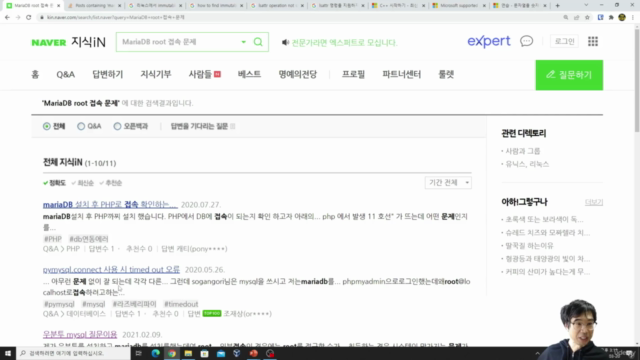640x360 pixels.
Task: Open the 명예의전당 menu
Action: click(x=298, y=74)
